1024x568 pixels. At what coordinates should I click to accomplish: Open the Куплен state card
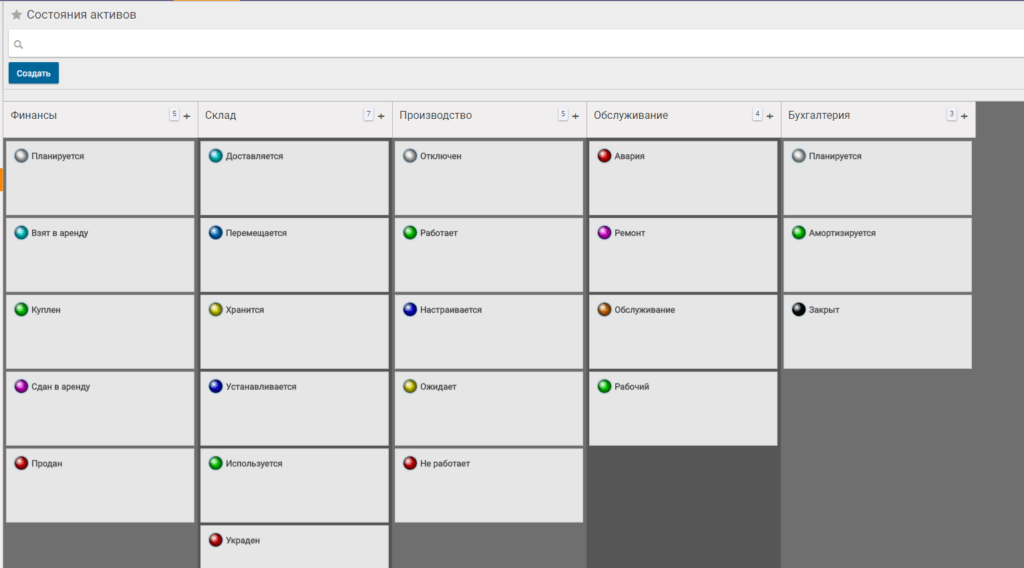[100, 332]
